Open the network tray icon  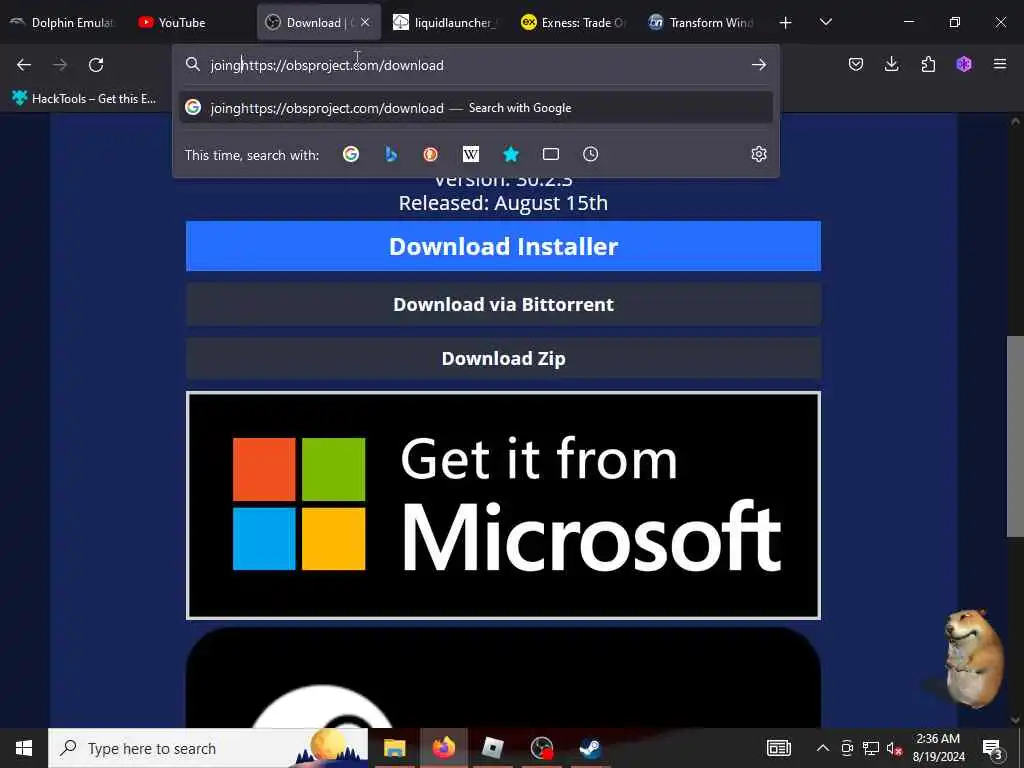tap(871, 748)
